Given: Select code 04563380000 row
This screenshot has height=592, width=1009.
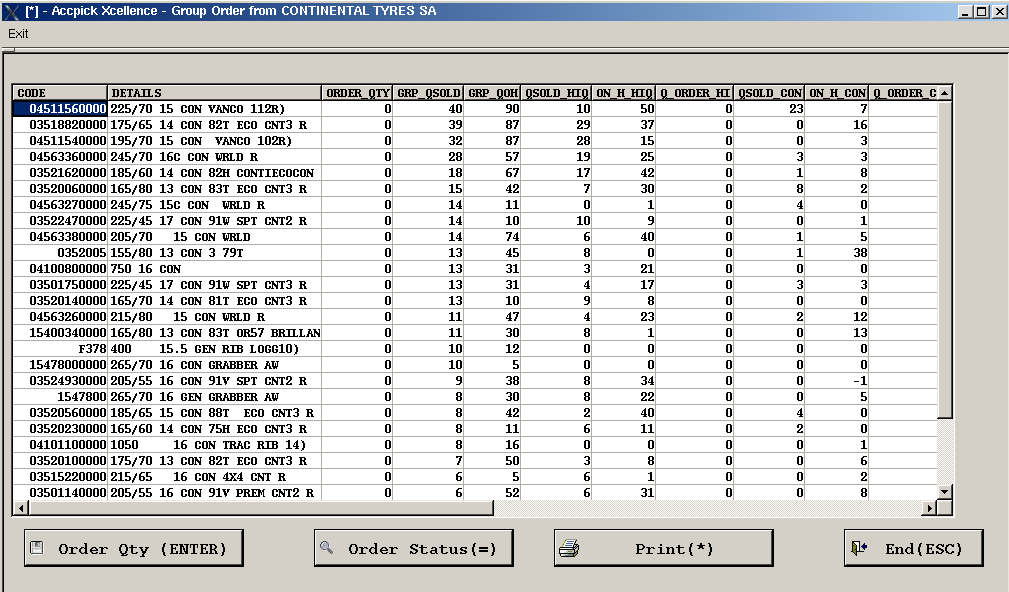Looking at the screenshot, I should click(475, 237).
